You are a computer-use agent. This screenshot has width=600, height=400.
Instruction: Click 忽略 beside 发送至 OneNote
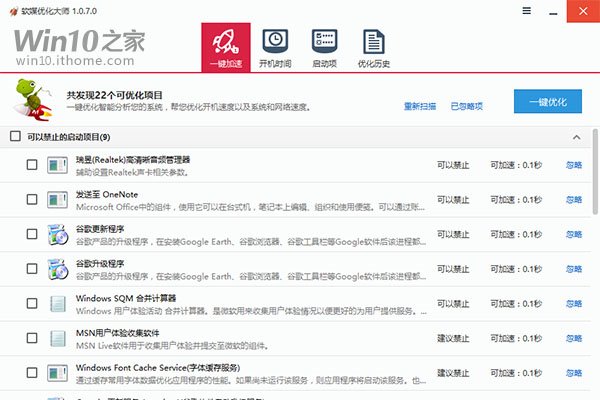coord(574,200)
